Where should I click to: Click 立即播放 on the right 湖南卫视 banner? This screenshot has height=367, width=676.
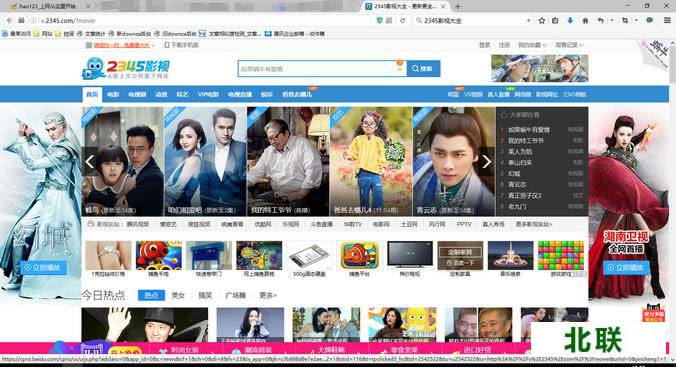coord(626,267)
